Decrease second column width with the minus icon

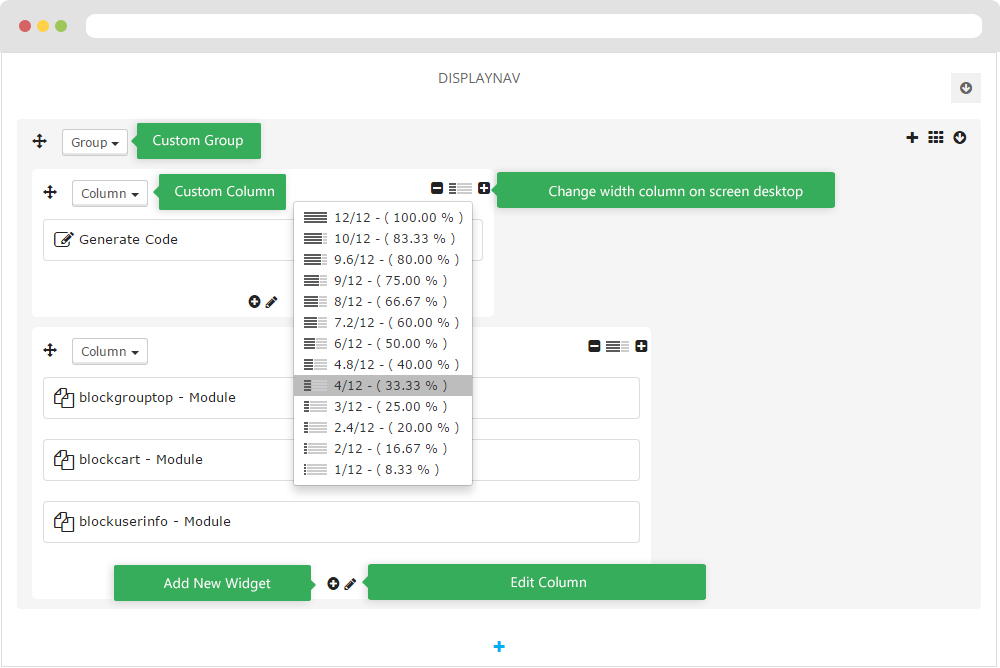point(594,346)
